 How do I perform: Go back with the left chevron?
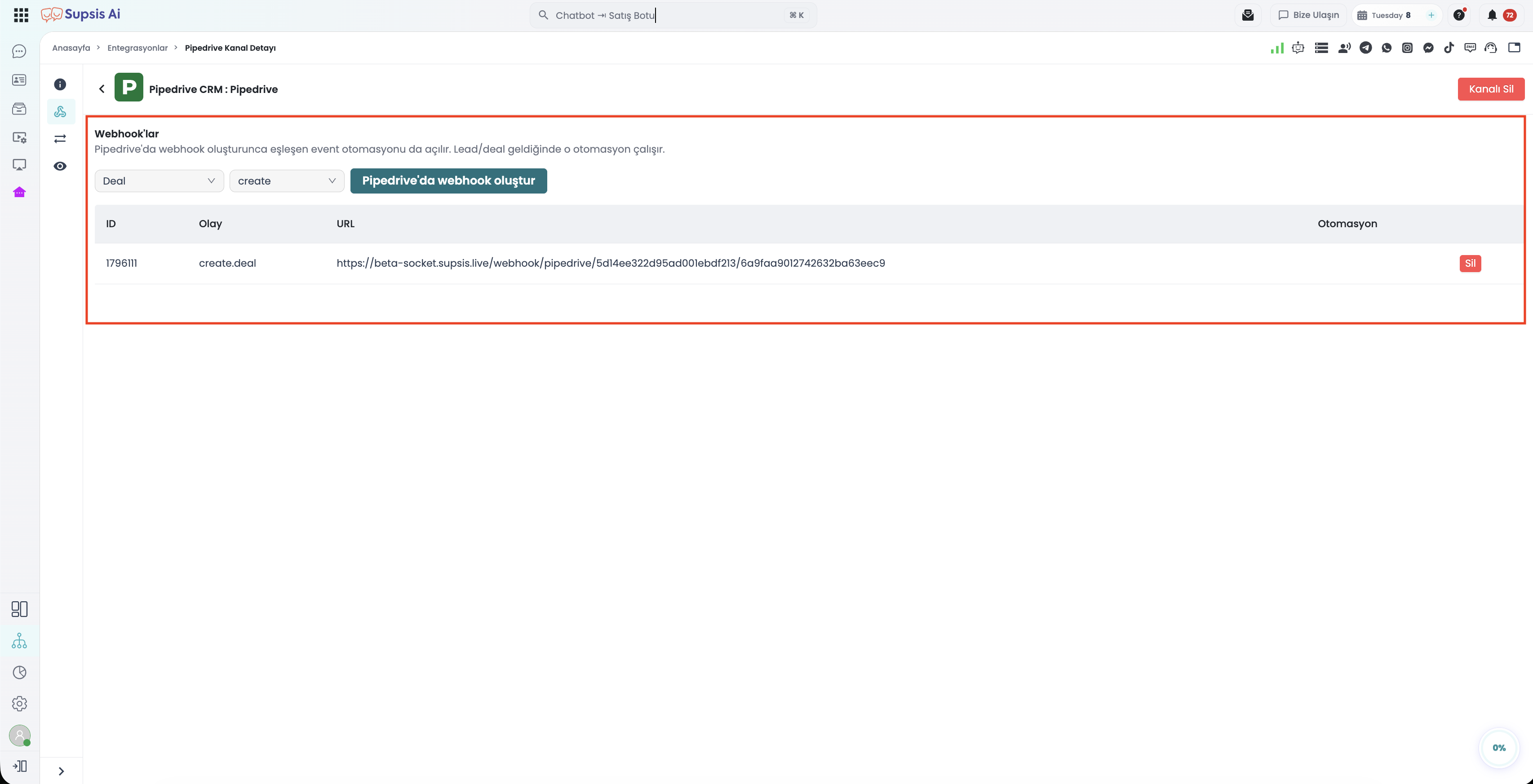pos(102,88)
